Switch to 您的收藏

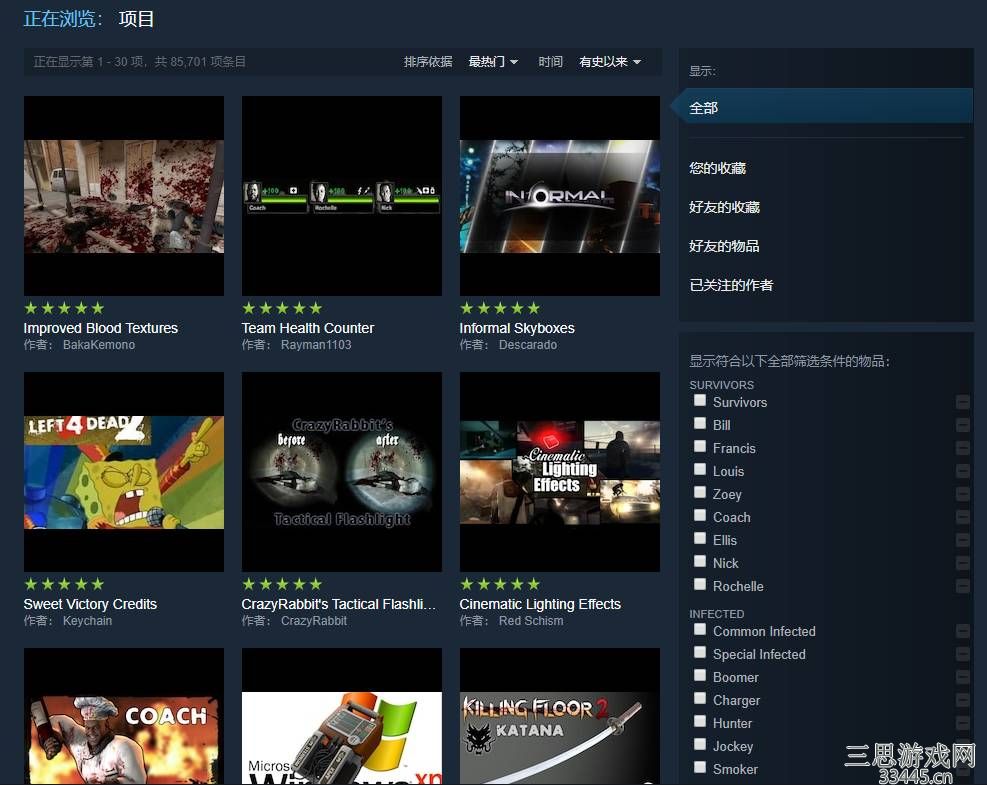click(x=717, y=168)
